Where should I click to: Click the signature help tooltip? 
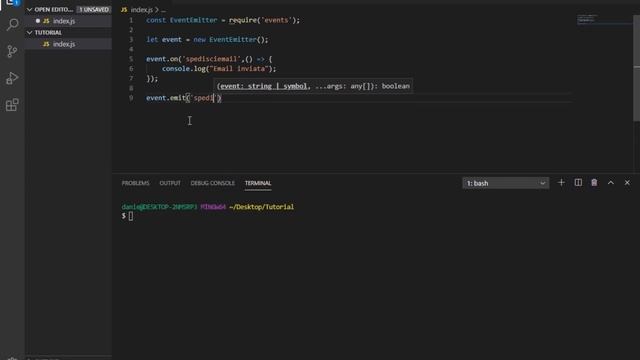(x=313, y=86)
